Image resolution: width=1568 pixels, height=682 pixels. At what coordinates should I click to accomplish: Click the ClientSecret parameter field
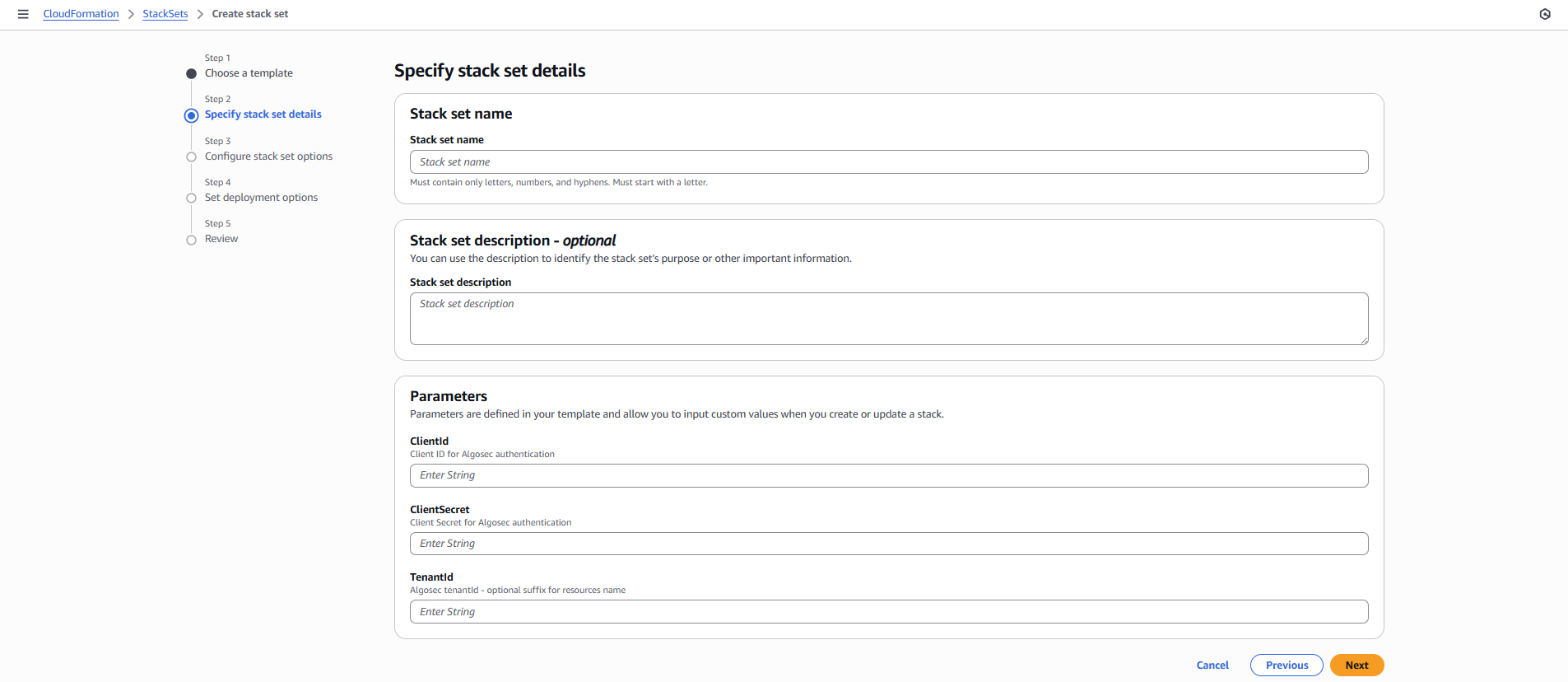pyautogui.click(x=889, y=544)
